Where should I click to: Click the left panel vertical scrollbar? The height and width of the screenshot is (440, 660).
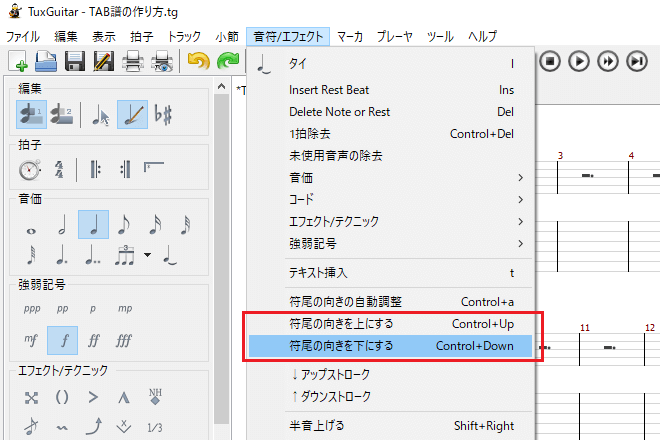221,250
